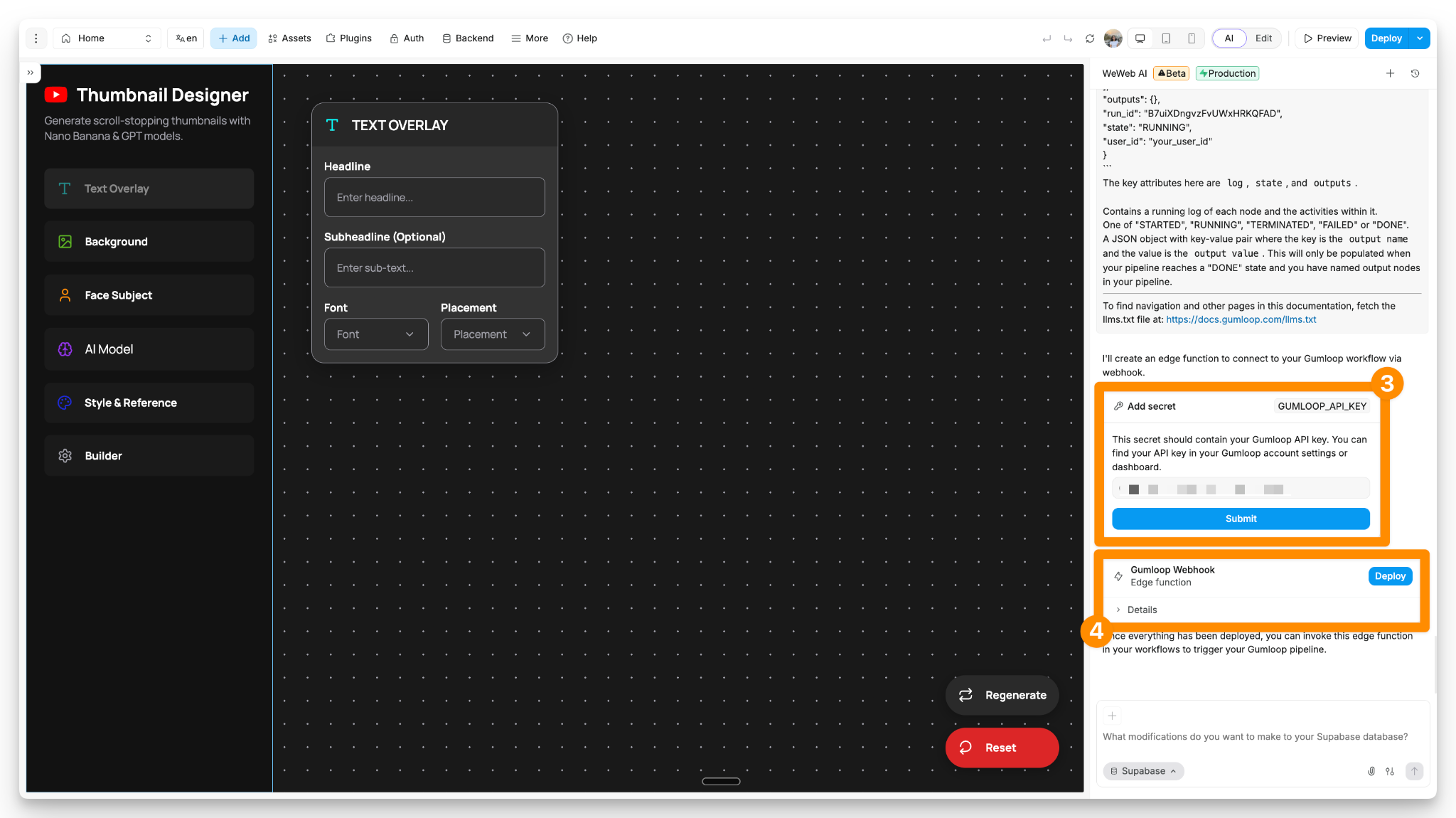This screenshot has height=818, width=1456.
Task: Click the red Reset button
Action: (x=1002, y=748)
